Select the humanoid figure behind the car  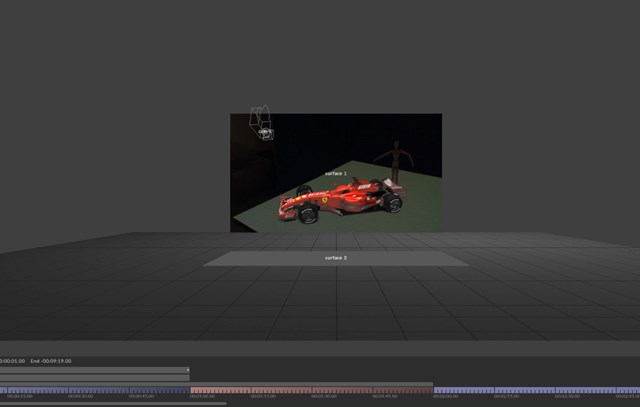click(x=394, y=160)
